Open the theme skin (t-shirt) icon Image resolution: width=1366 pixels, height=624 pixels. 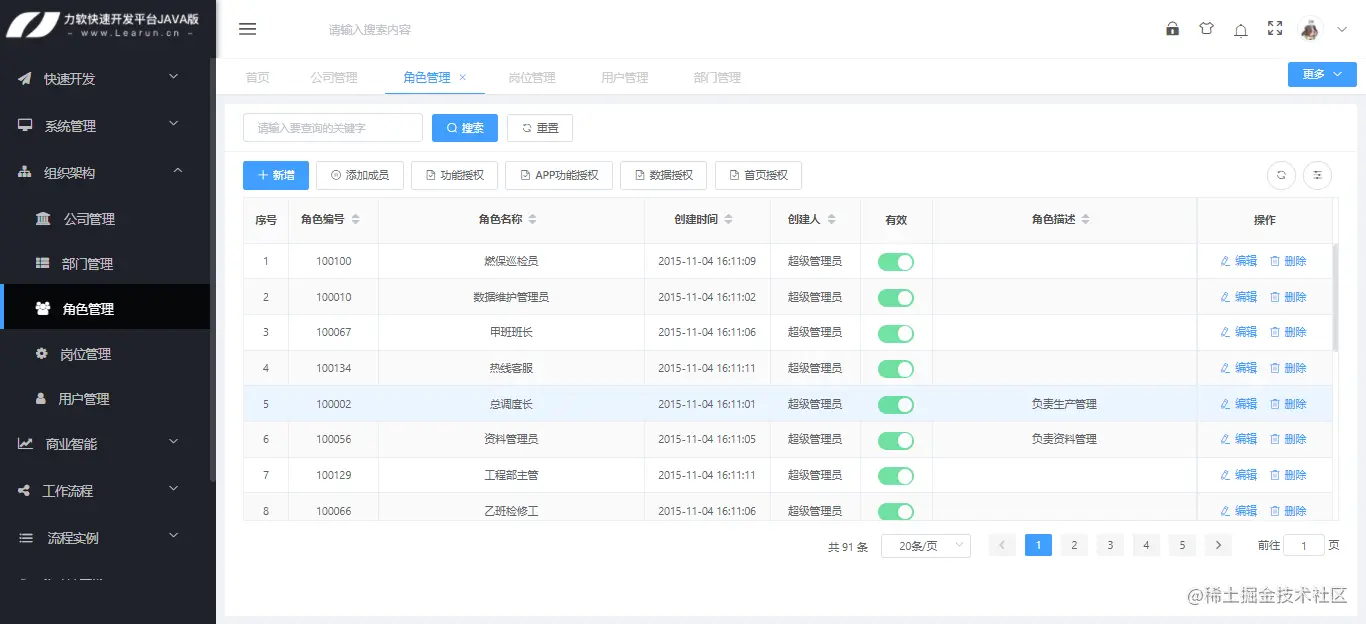point(1206,29)
